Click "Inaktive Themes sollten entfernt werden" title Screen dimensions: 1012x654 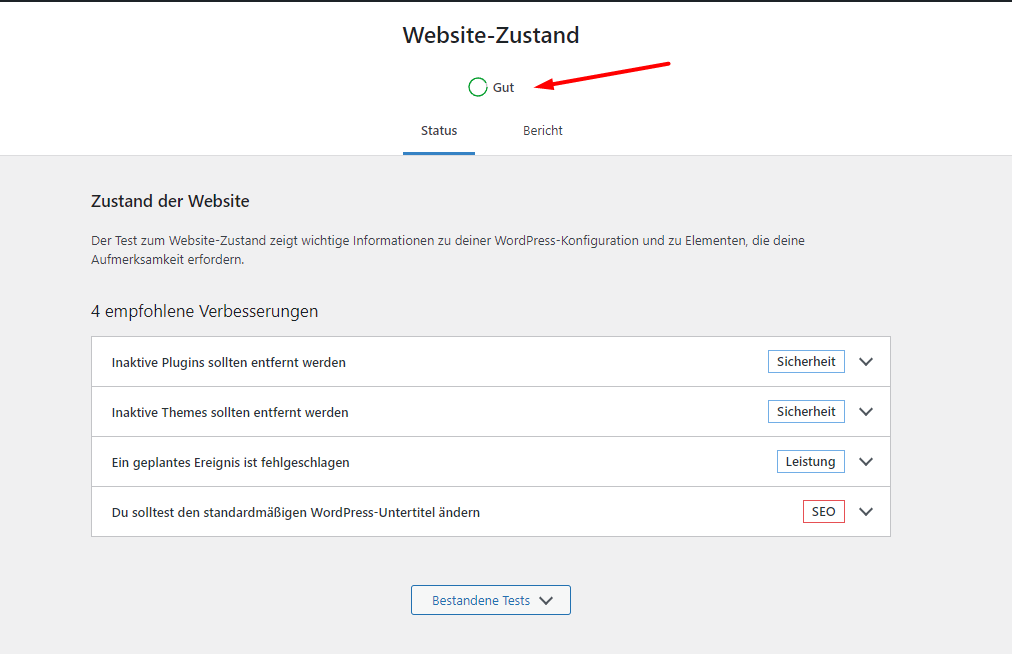tap(230, 413)
